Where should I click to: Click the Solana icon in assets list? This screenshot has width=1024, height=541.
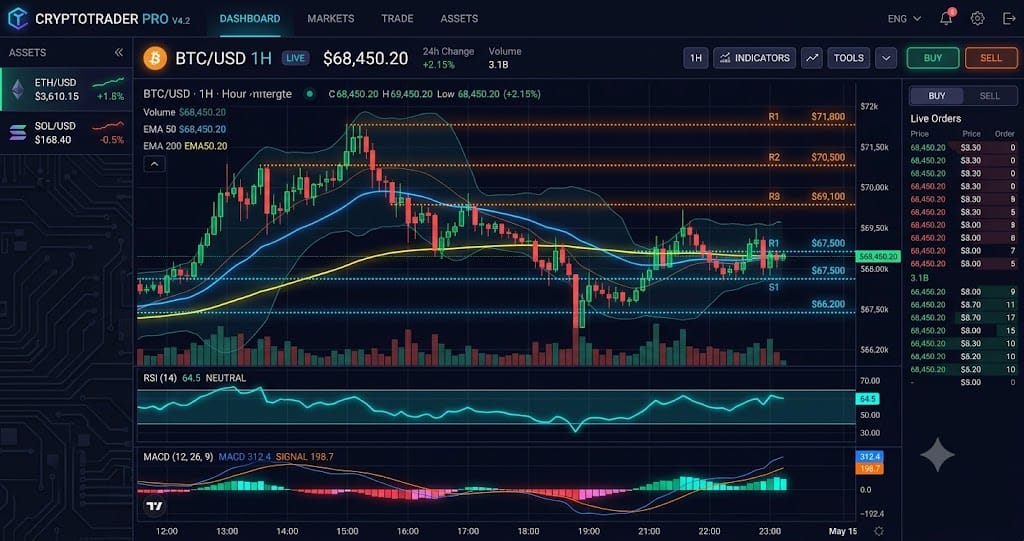coord(17,133)
